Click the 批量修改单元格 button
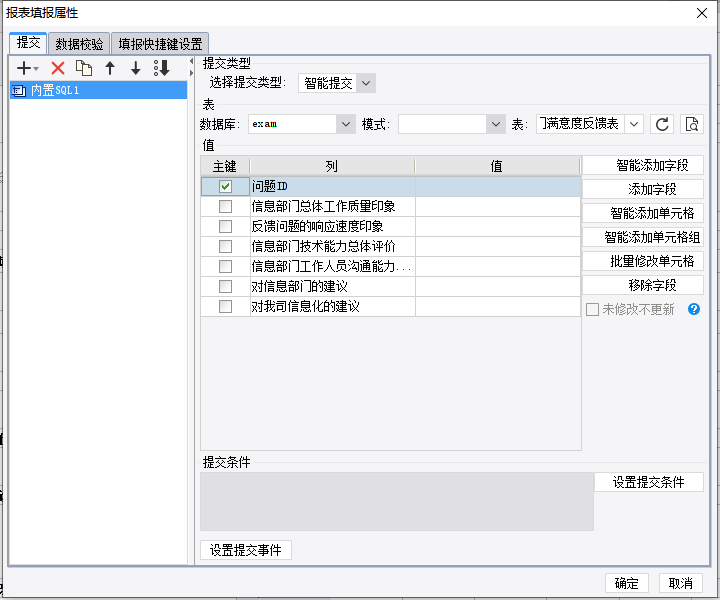This screenshot has height=600, width=720. (x=643, y=261)
